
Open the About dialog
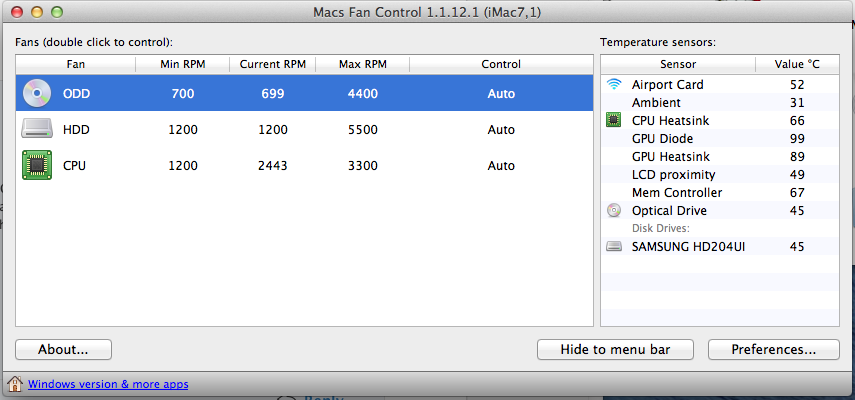(63, 349)
